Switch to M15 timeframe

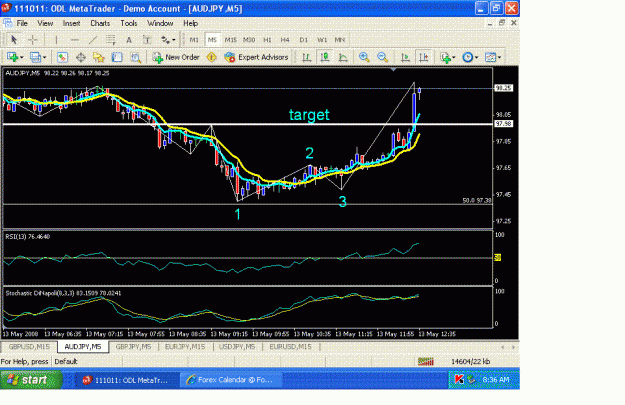(x=230, y=39)
